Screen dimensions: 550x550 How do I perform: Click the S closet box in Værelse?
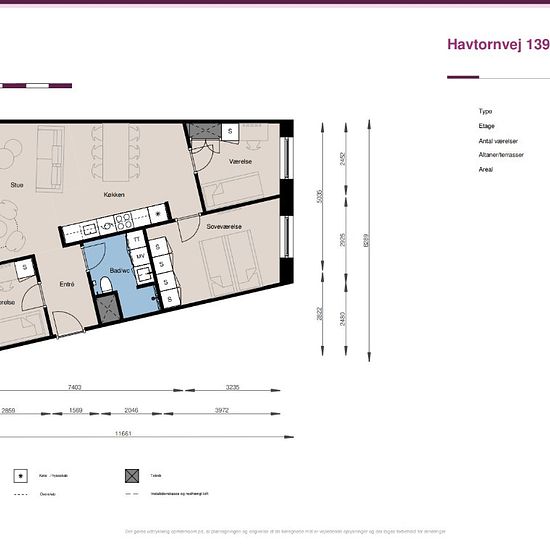click(230, 131)
